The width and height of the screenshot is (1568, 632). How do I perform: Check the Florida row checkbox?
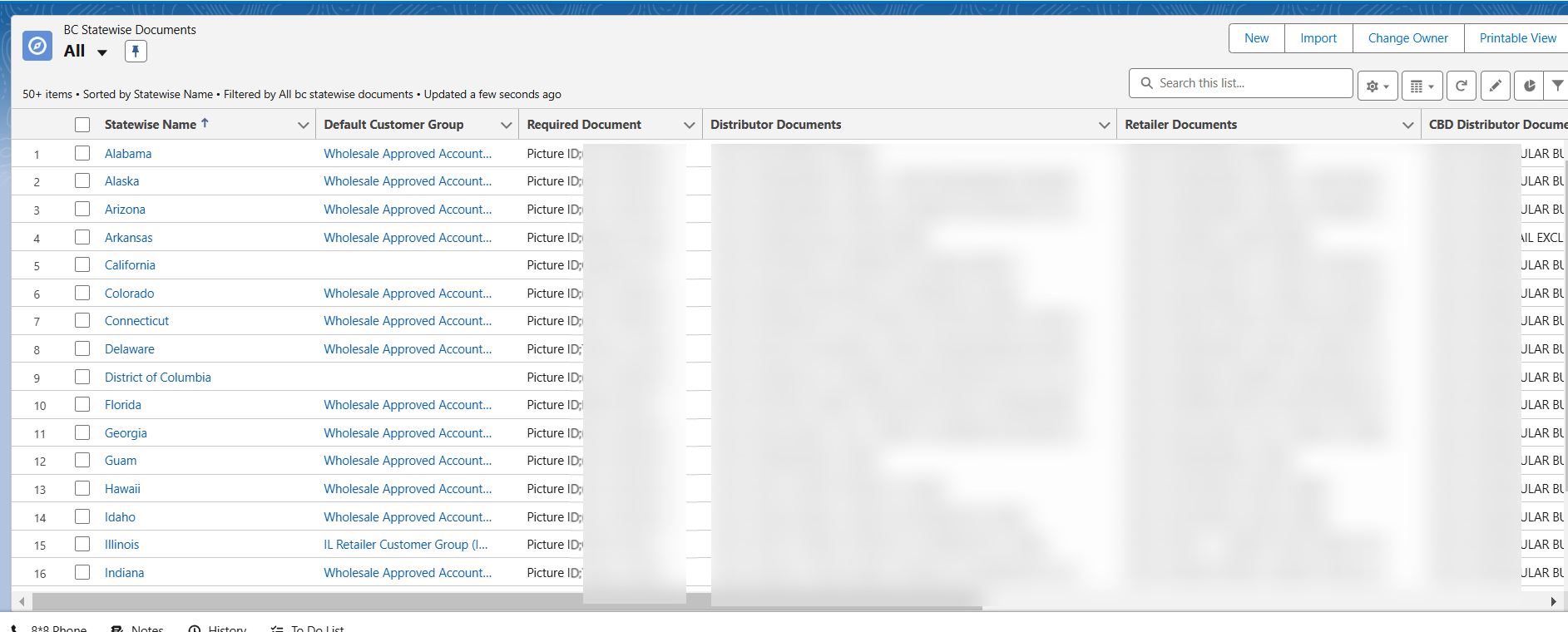pos(82,404)
